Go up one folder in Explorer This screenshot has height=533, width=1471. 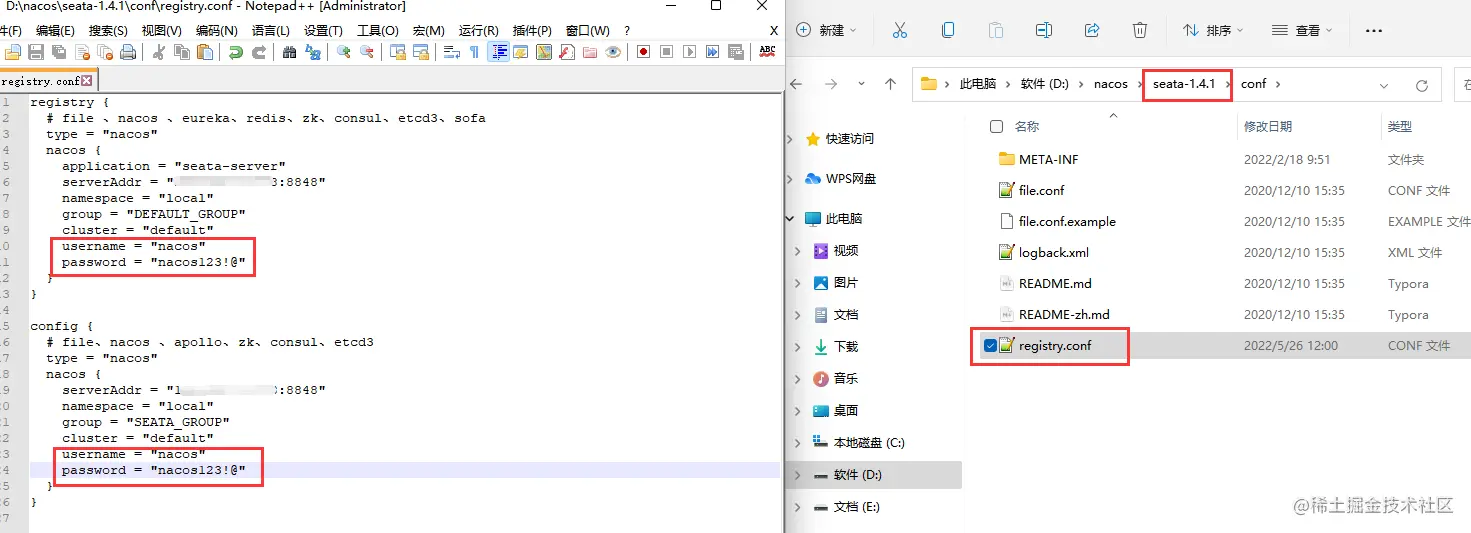[890, 84]
